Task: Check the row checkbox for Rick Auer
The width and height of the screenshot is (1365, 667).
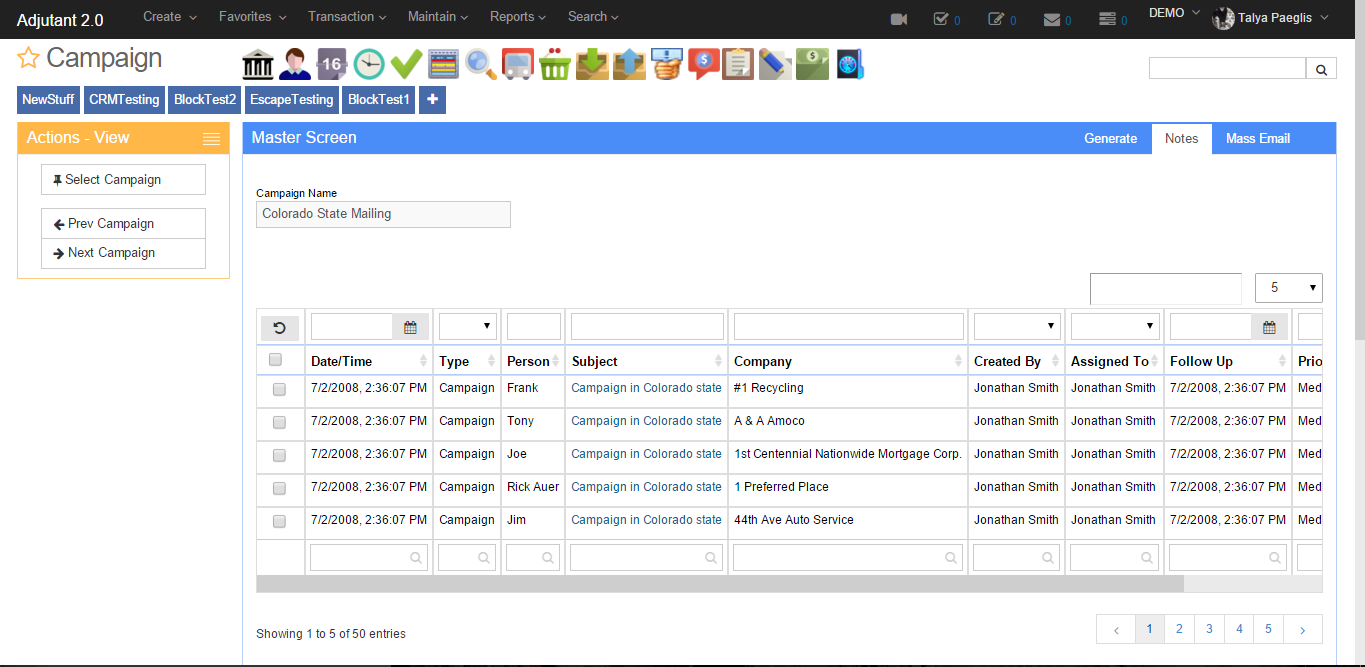Action: [x=279, y=488]
